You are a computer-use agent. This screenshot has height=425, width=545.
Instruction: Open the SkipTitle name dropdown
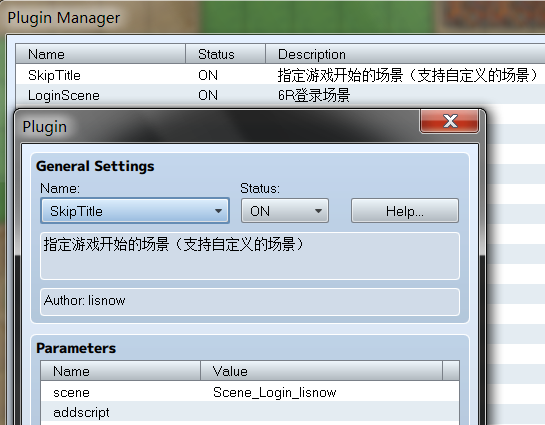135,211
